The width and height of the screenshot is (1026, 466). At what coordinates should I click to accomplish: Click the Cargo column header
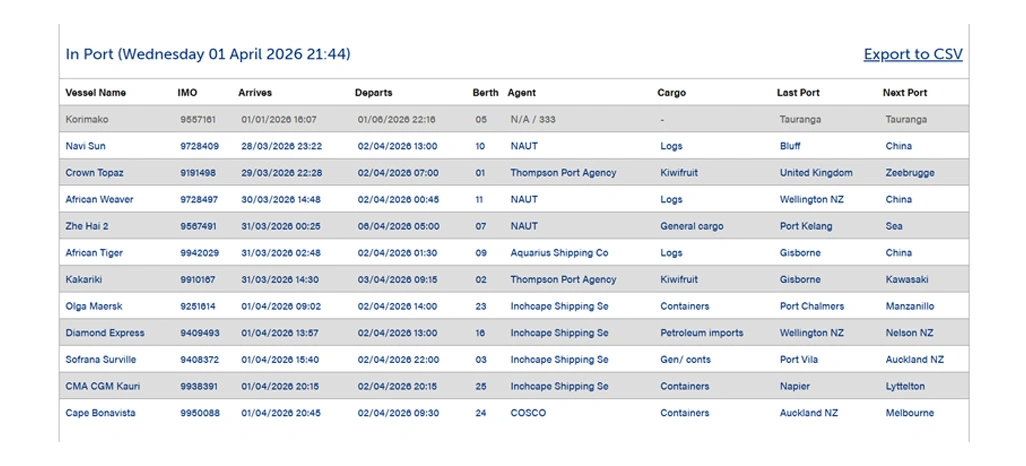[x=671, y=93]
